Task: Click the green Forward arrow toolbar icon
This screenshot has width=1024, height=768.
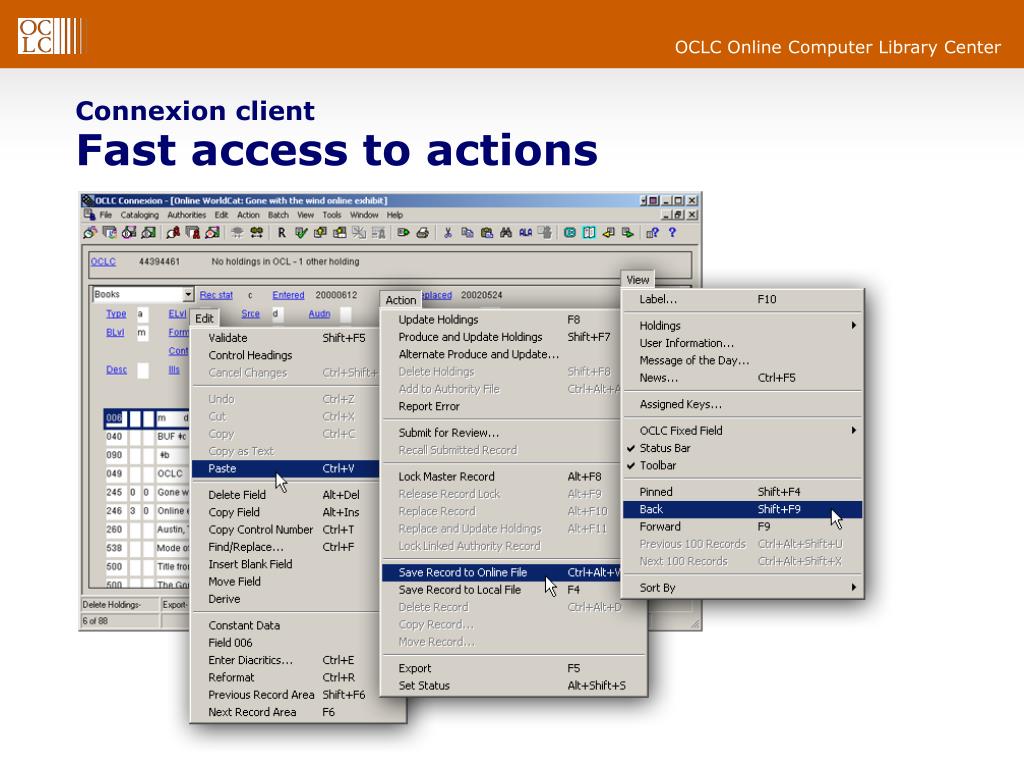Action: [x=628, y=232]
